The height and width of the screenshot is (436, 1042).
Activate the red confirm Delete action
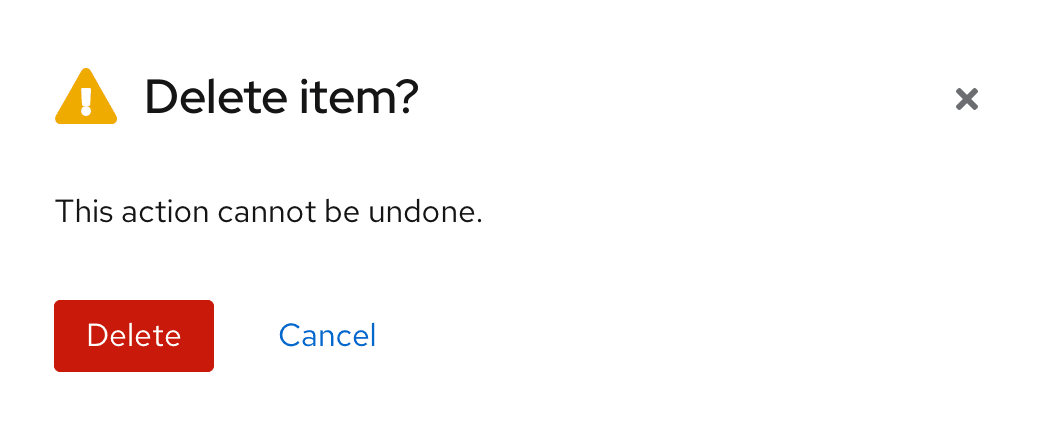coord(134,336)
